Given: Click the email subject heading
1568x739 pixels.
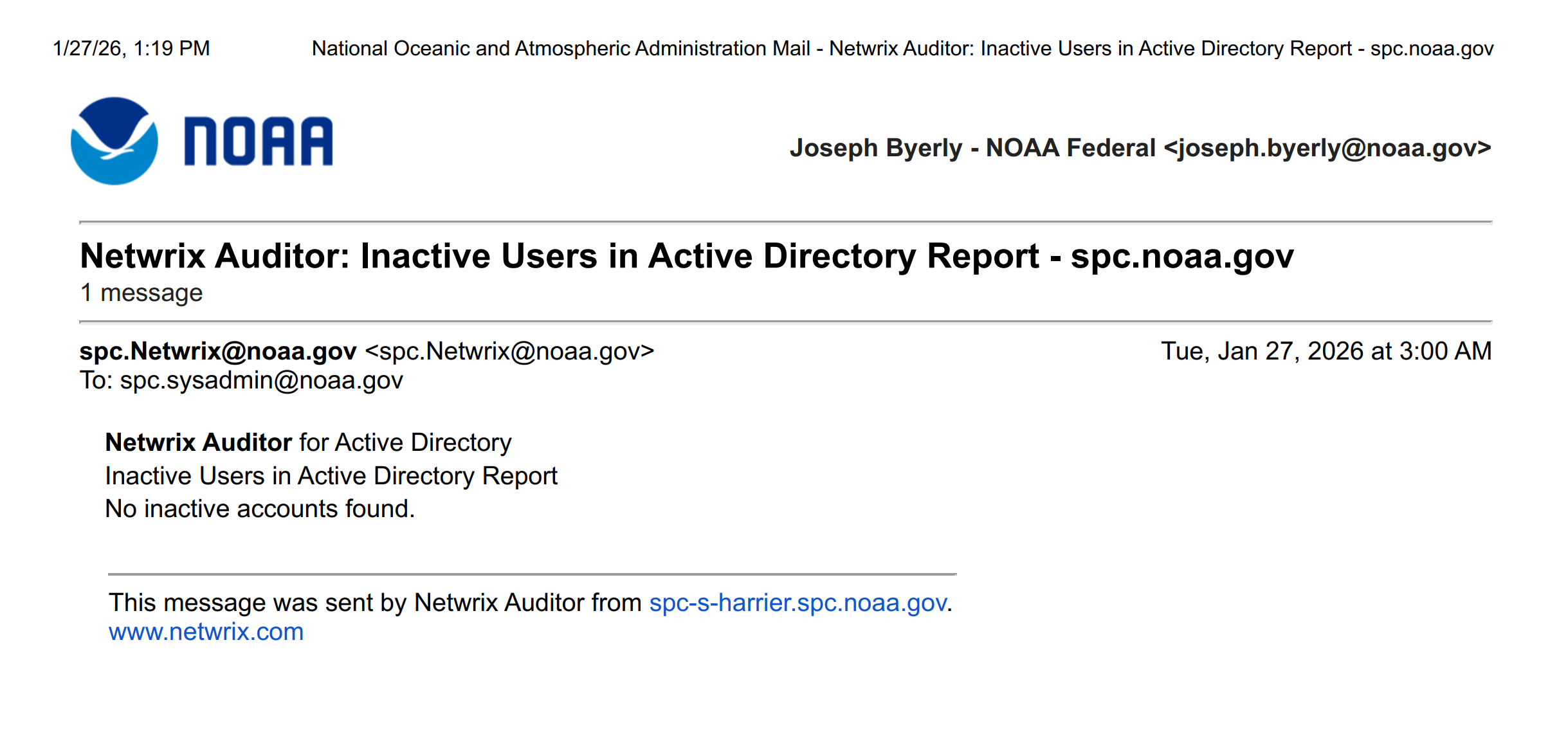Looking at the screenshot, I should point(687,256).
